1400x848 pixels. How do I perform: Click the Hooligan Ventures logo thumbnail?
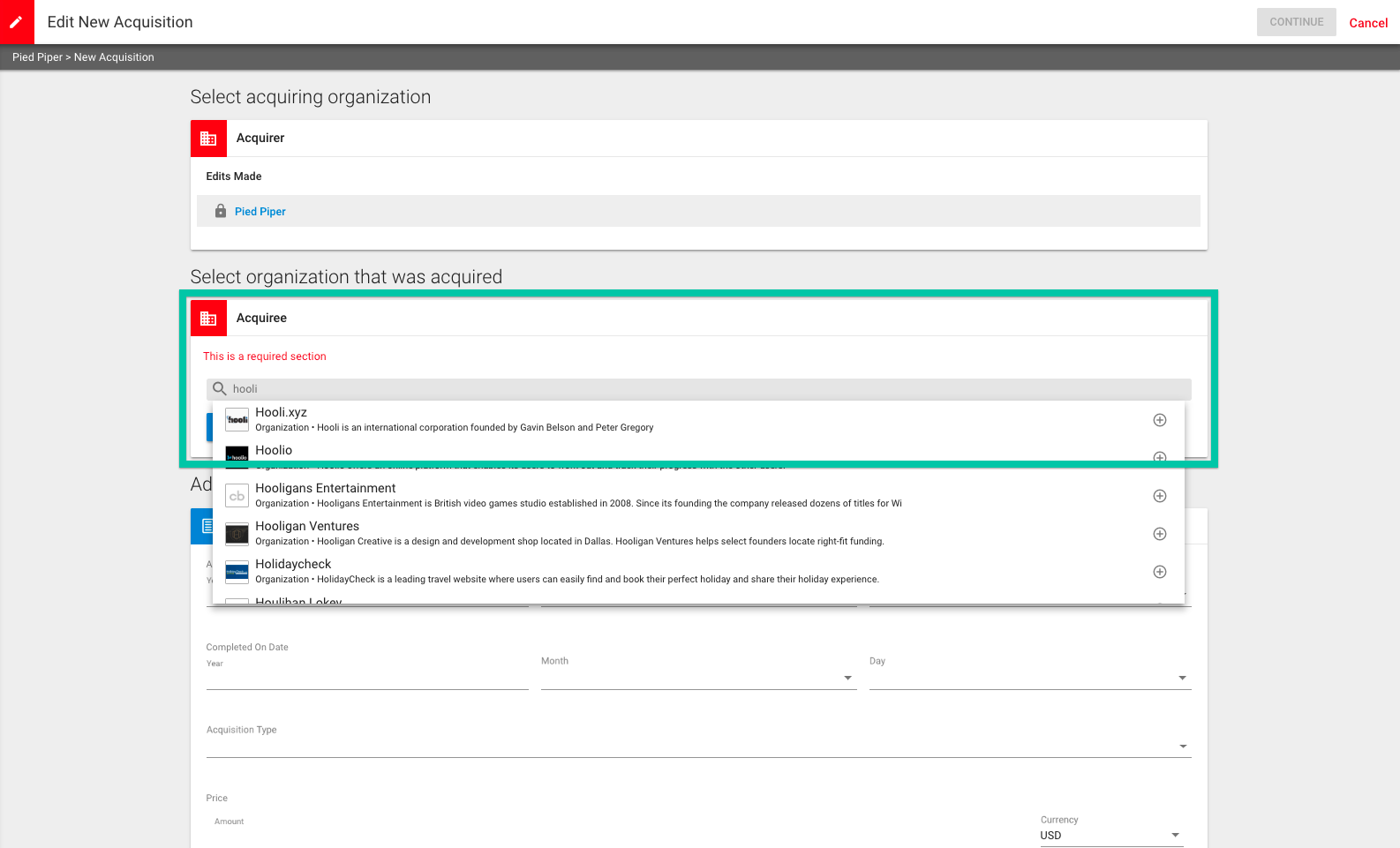(237, 534)
